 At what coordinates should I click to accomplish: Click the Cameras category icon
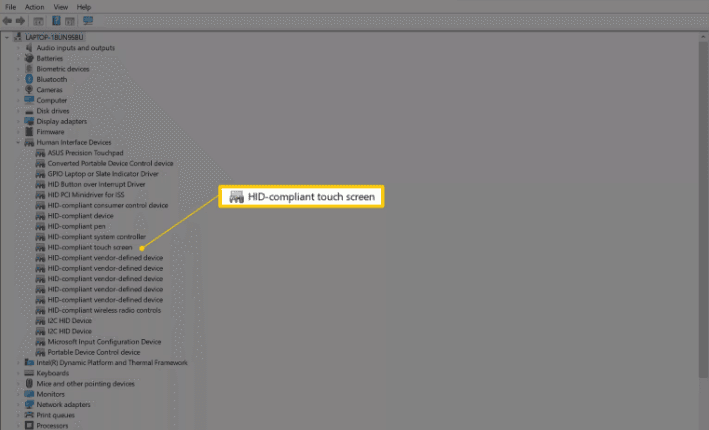30,90
